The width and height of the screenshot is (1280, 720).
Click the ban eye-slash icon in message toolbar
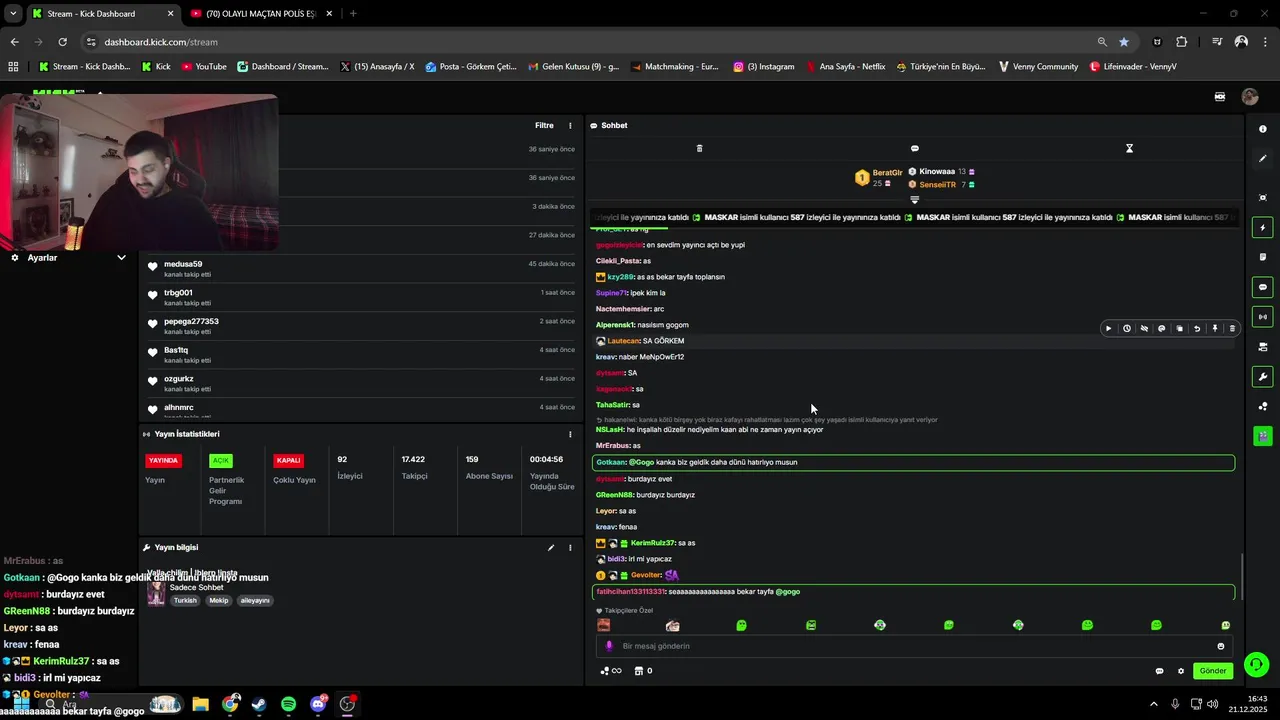pyautogui.click(x=1144, y=328)
